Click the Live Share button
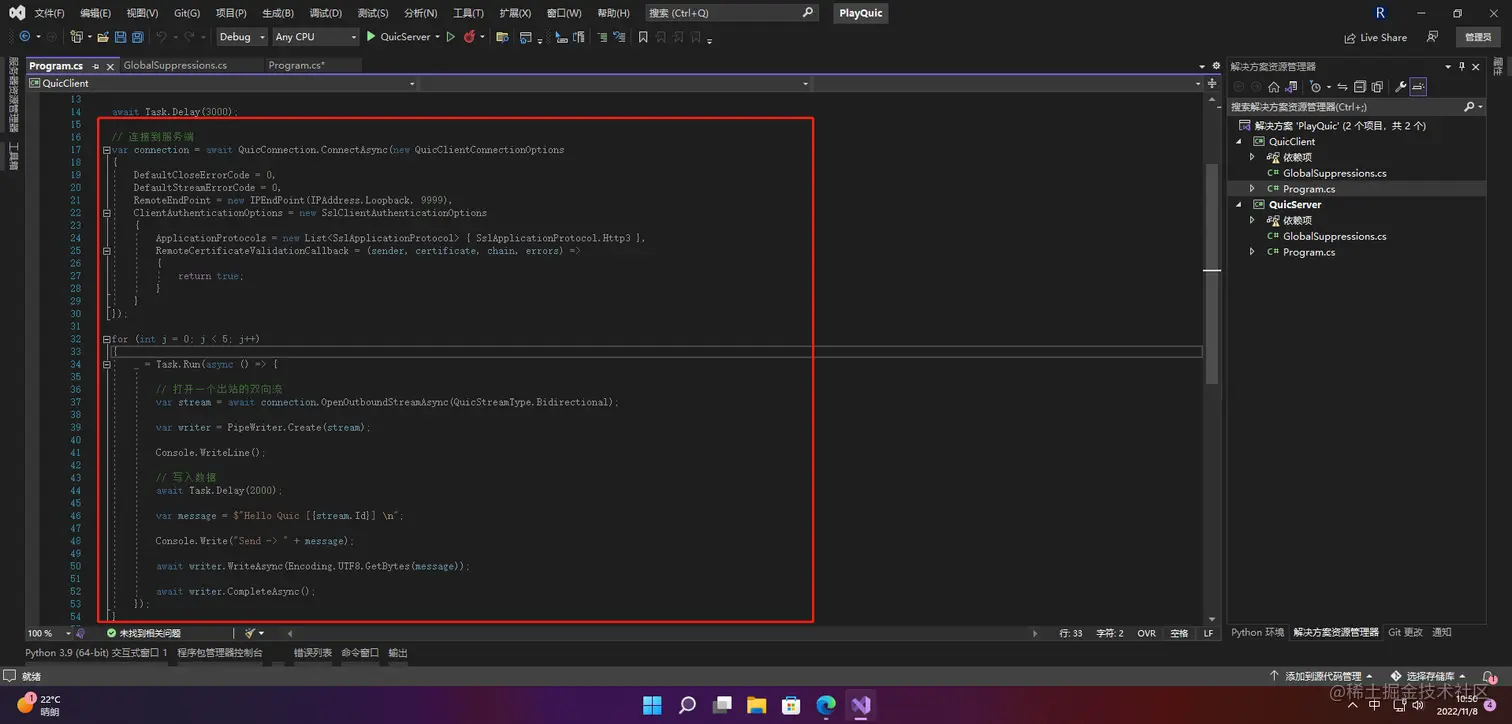This screenshot has width=1512, height=724. click(x=1375, y=37)
